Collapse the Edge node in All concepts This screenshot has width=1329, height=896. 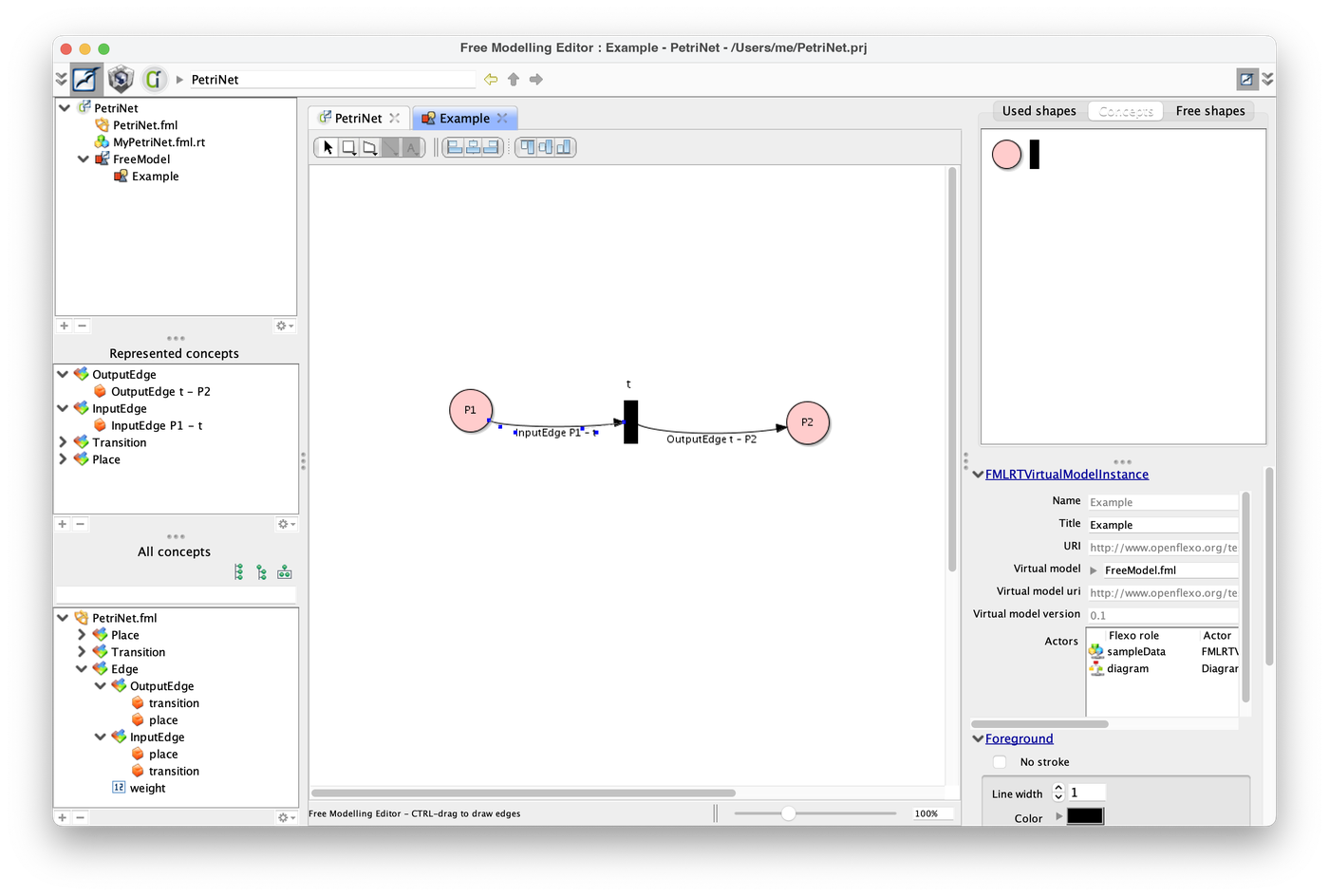(82, 669)
